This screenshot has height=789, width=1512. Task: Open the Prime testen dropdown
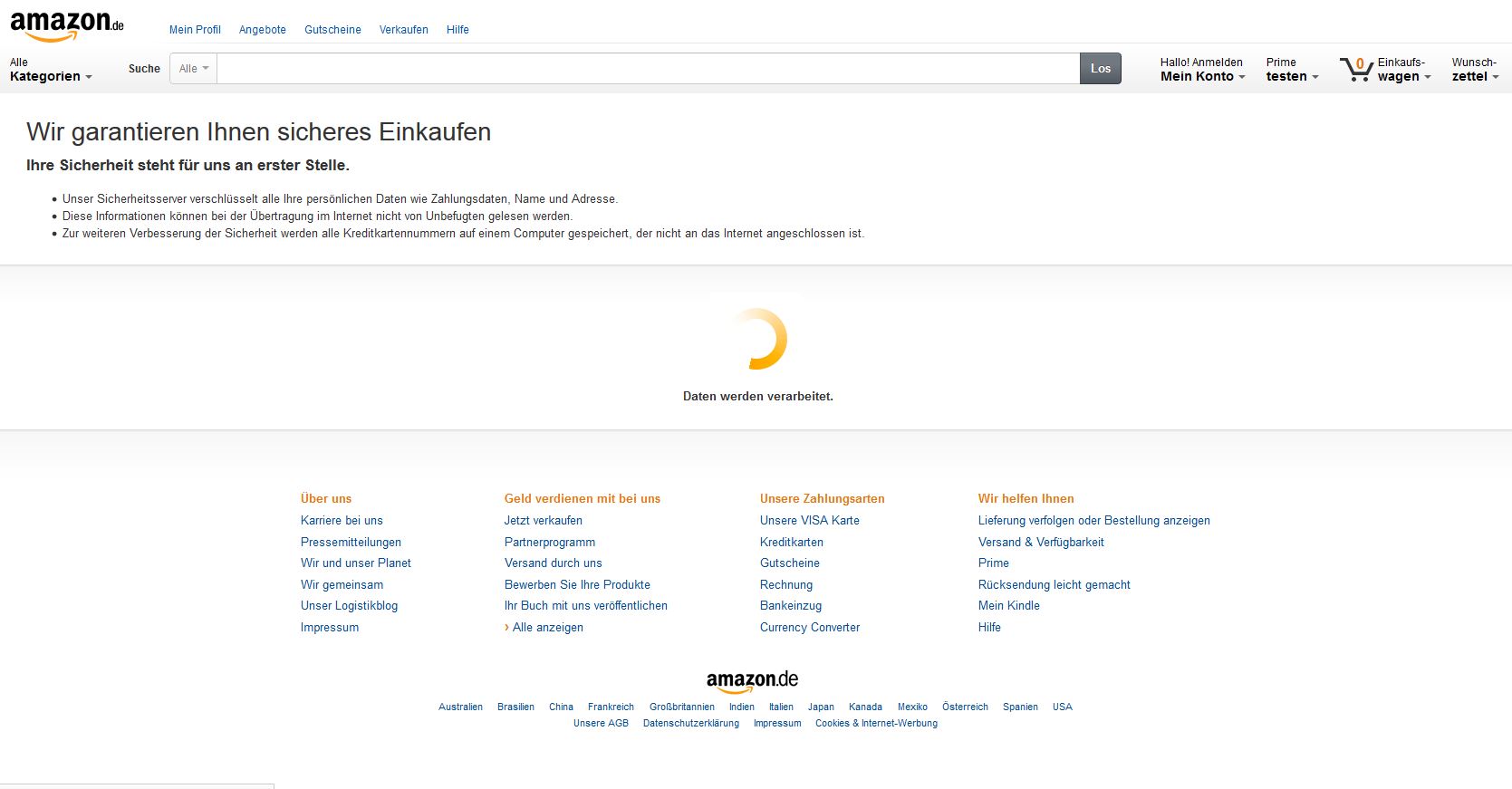(x=1292, y=70)
